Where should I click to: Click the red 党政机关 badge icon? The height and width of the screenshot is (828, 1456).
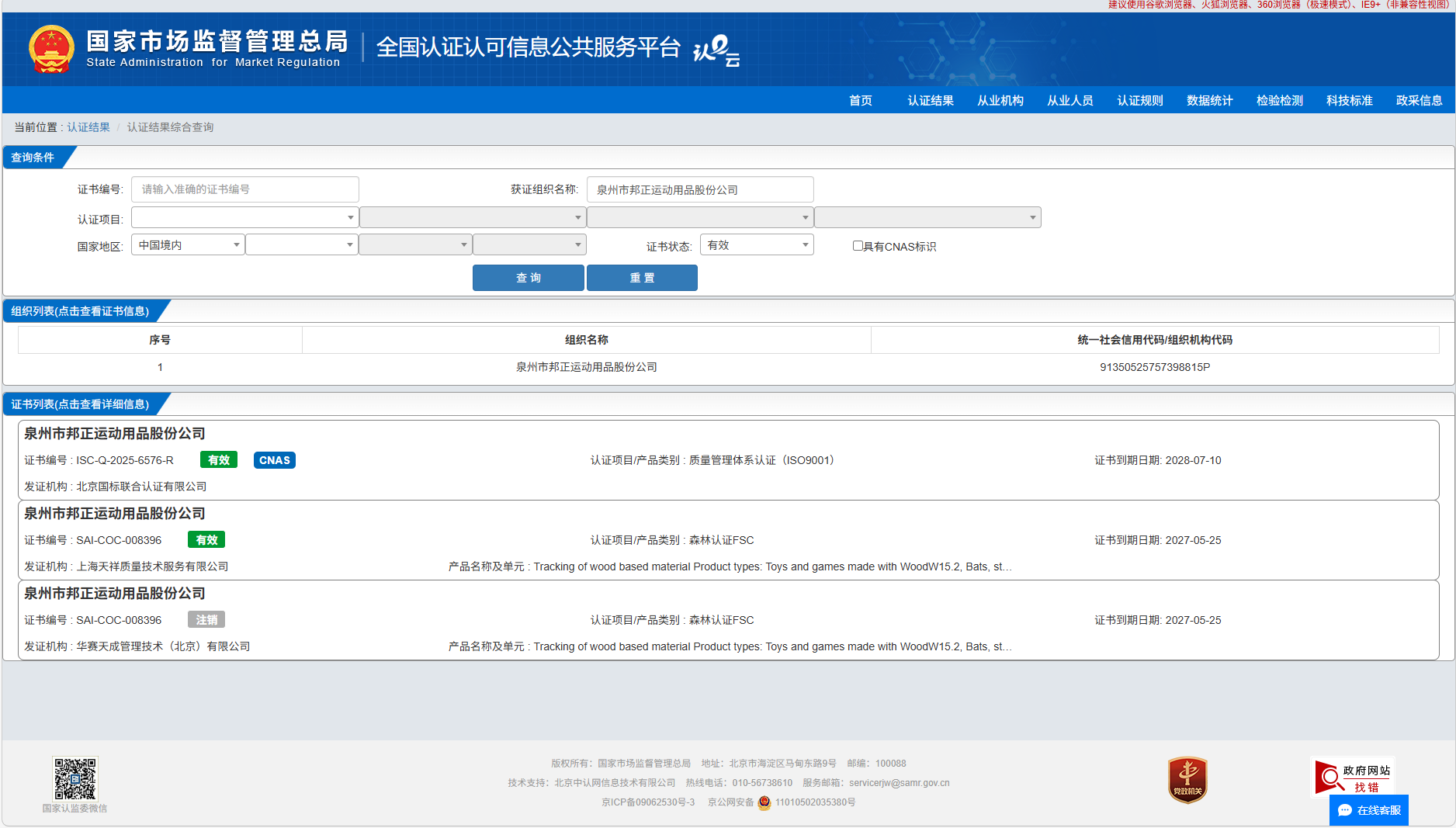(1187, 780)
